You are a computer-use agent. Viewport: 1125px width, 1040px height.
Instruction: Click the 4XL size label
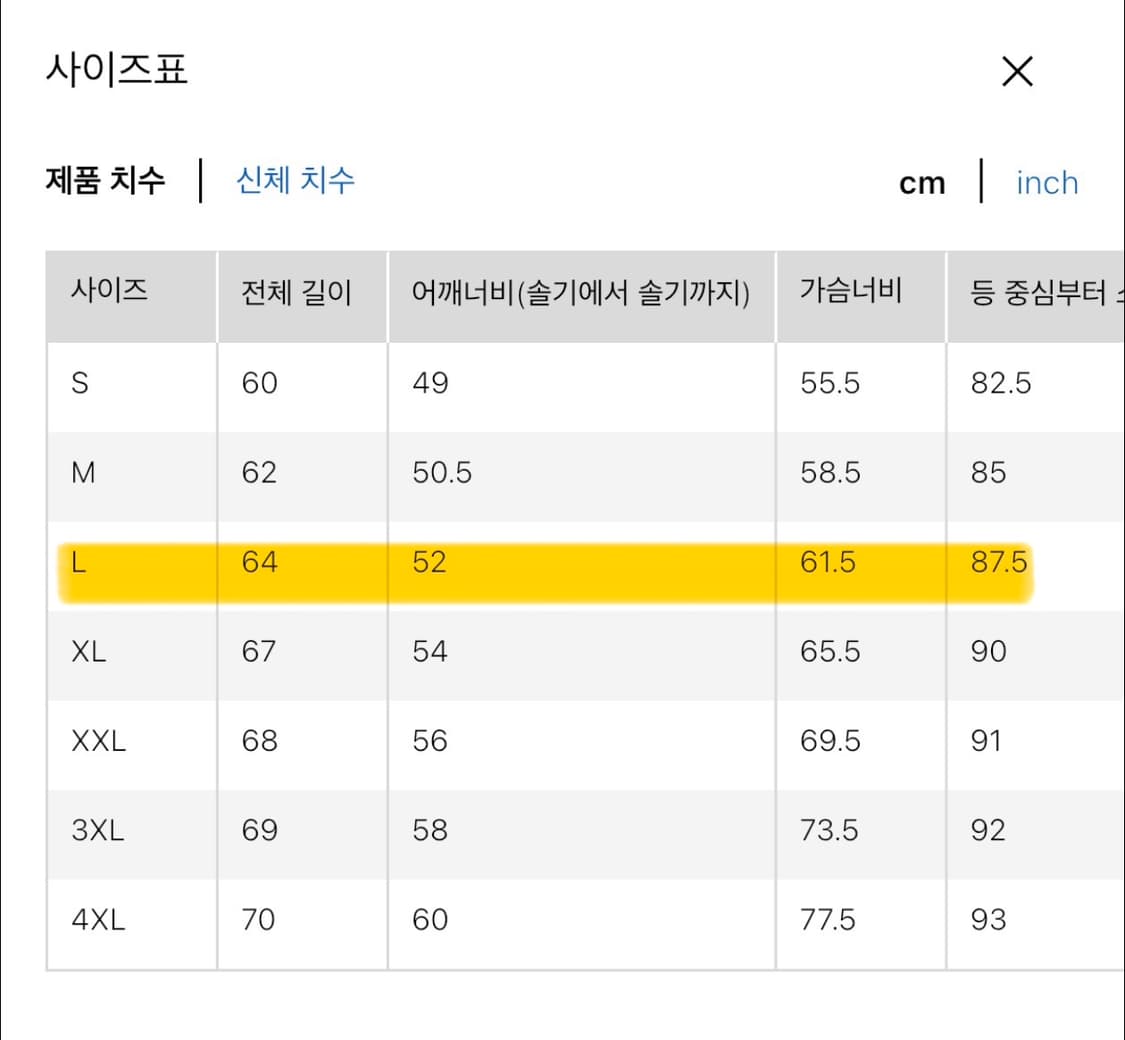click(x=97, y=920)
